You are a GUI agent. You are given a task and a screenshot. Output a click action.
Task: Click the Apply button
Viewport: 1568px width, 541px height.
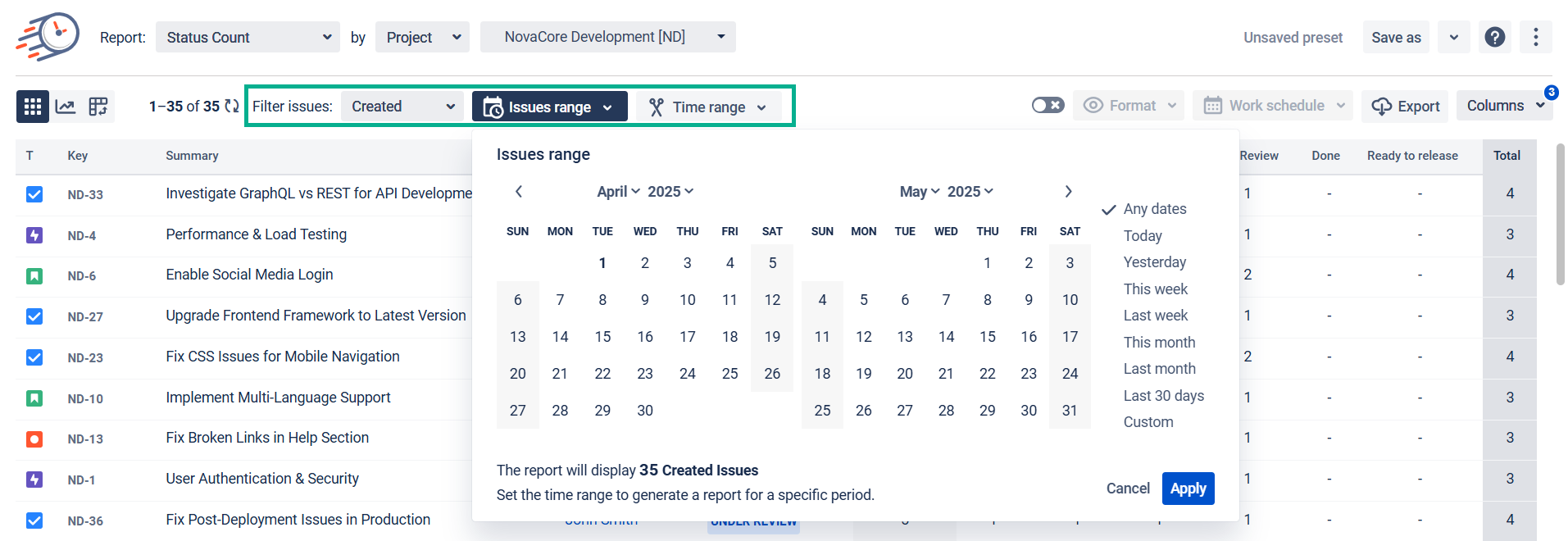pyautogui.click(x=1188, y=489)
